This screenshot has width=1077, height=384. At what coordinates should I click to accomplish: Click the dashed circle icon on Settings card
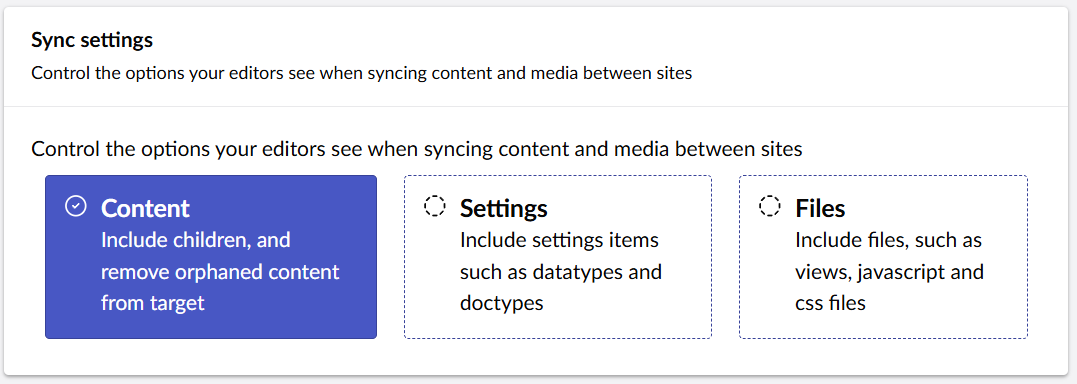click(434, 206)
